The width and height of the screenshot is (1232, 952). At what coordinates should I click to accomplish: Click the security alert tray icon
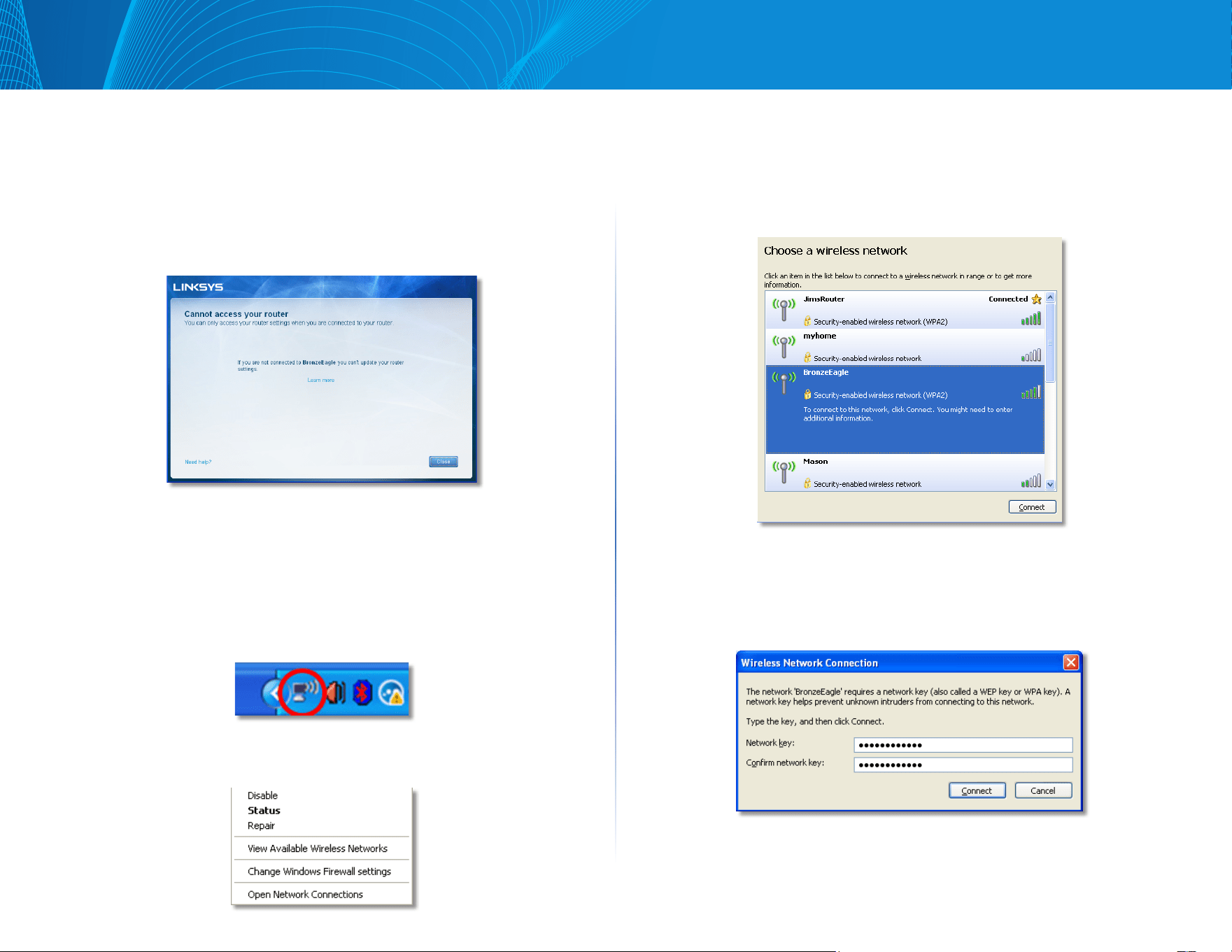(x=391, y=693)
